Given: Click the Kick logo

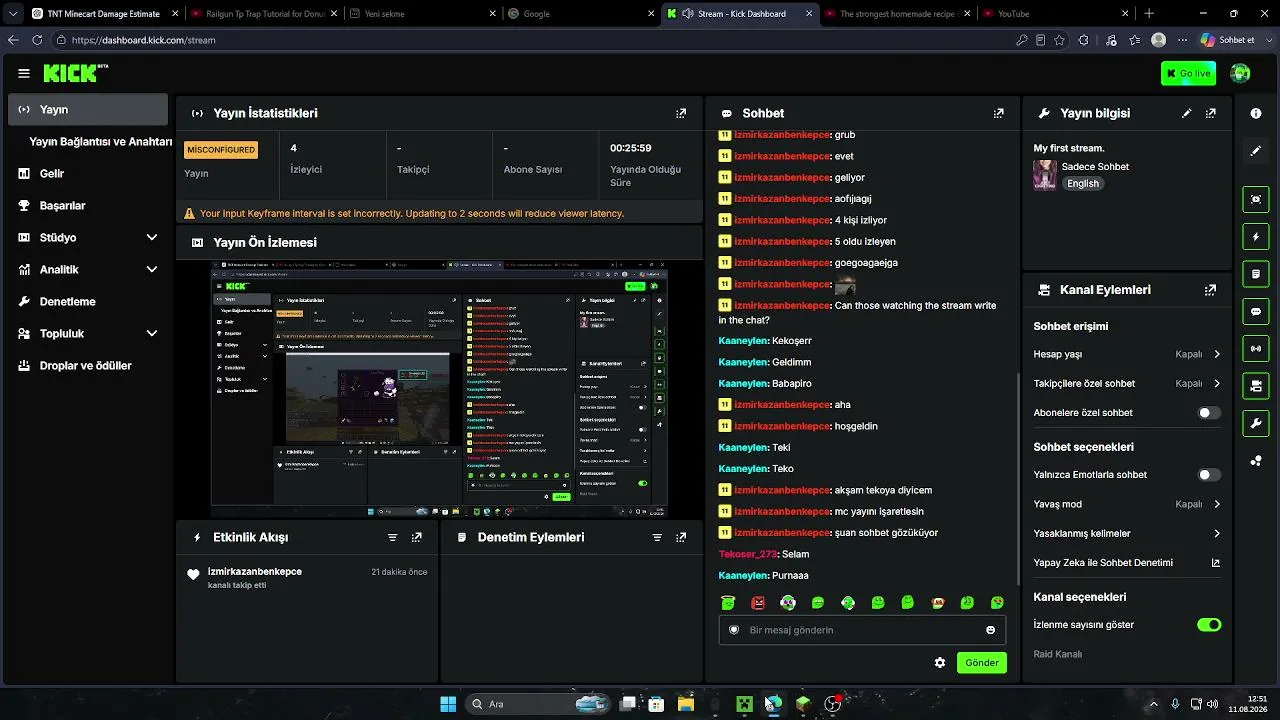Looking at the screenshot, I should point(75,73).
